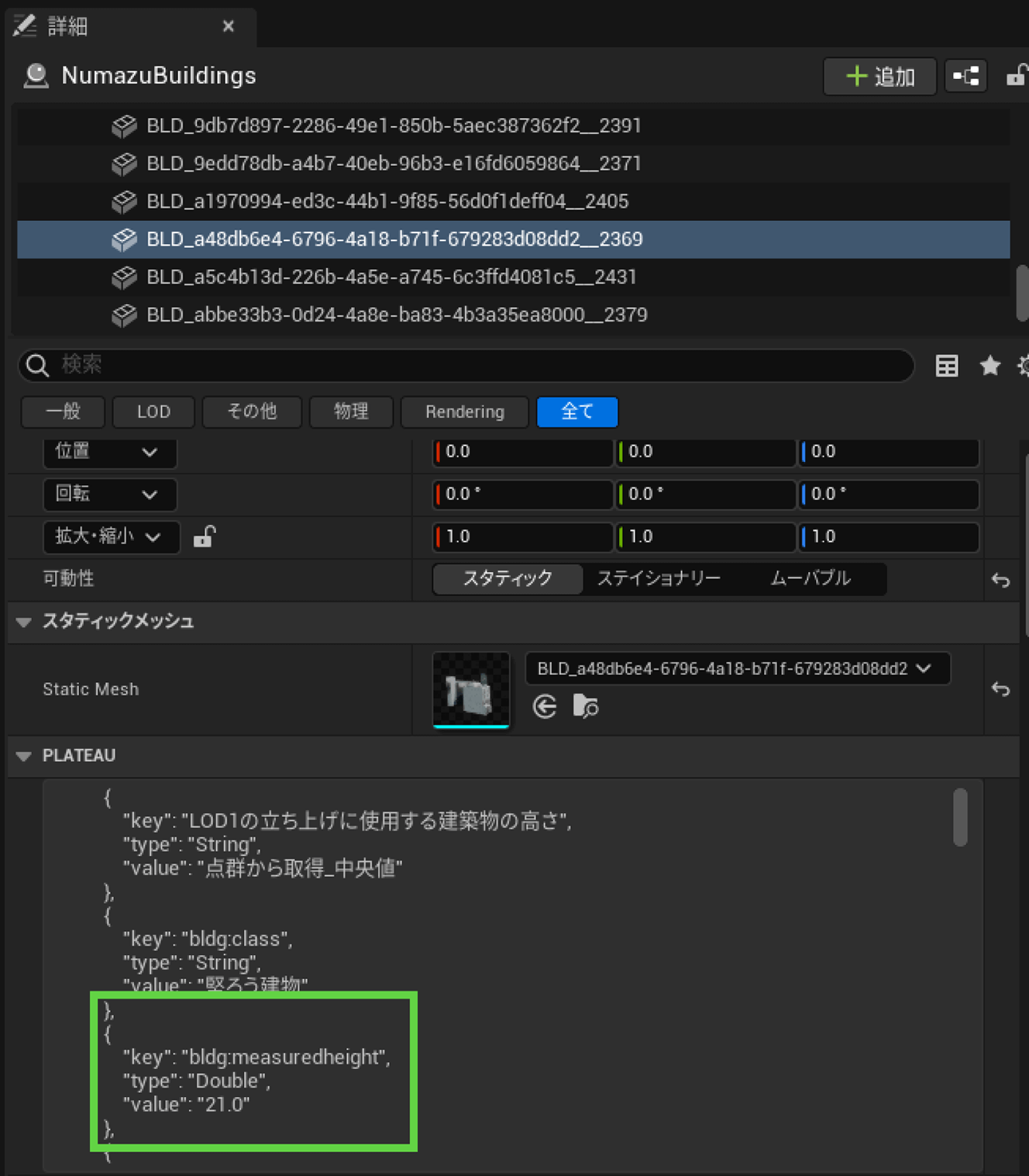The height and width of the screenshot is (1176, 1029).
Task: Click the browse-to-asset folder icon
Action: point(584,706)
